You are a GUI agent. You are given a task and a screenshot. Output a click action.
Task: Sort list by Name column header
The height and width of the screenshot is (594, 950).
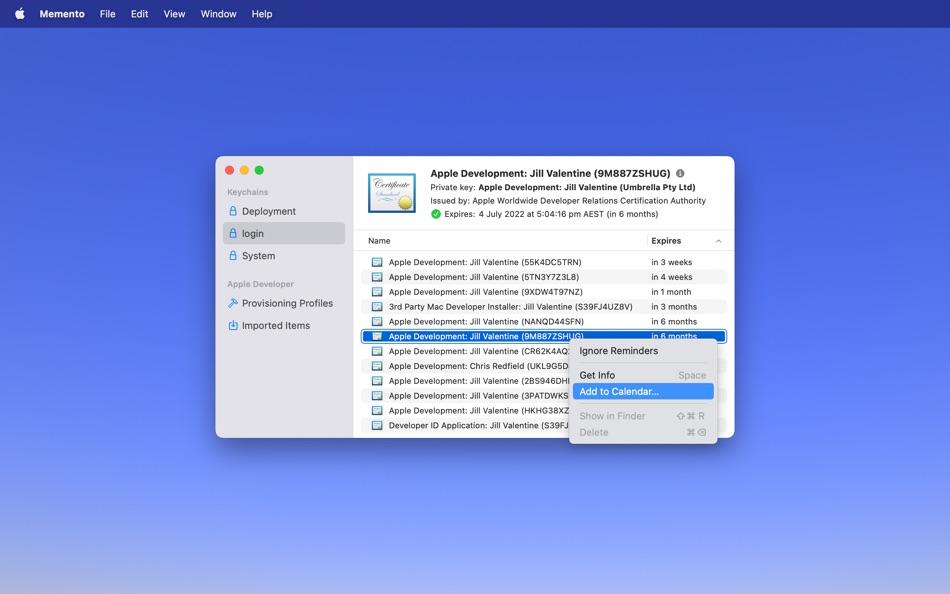(379, 241)
